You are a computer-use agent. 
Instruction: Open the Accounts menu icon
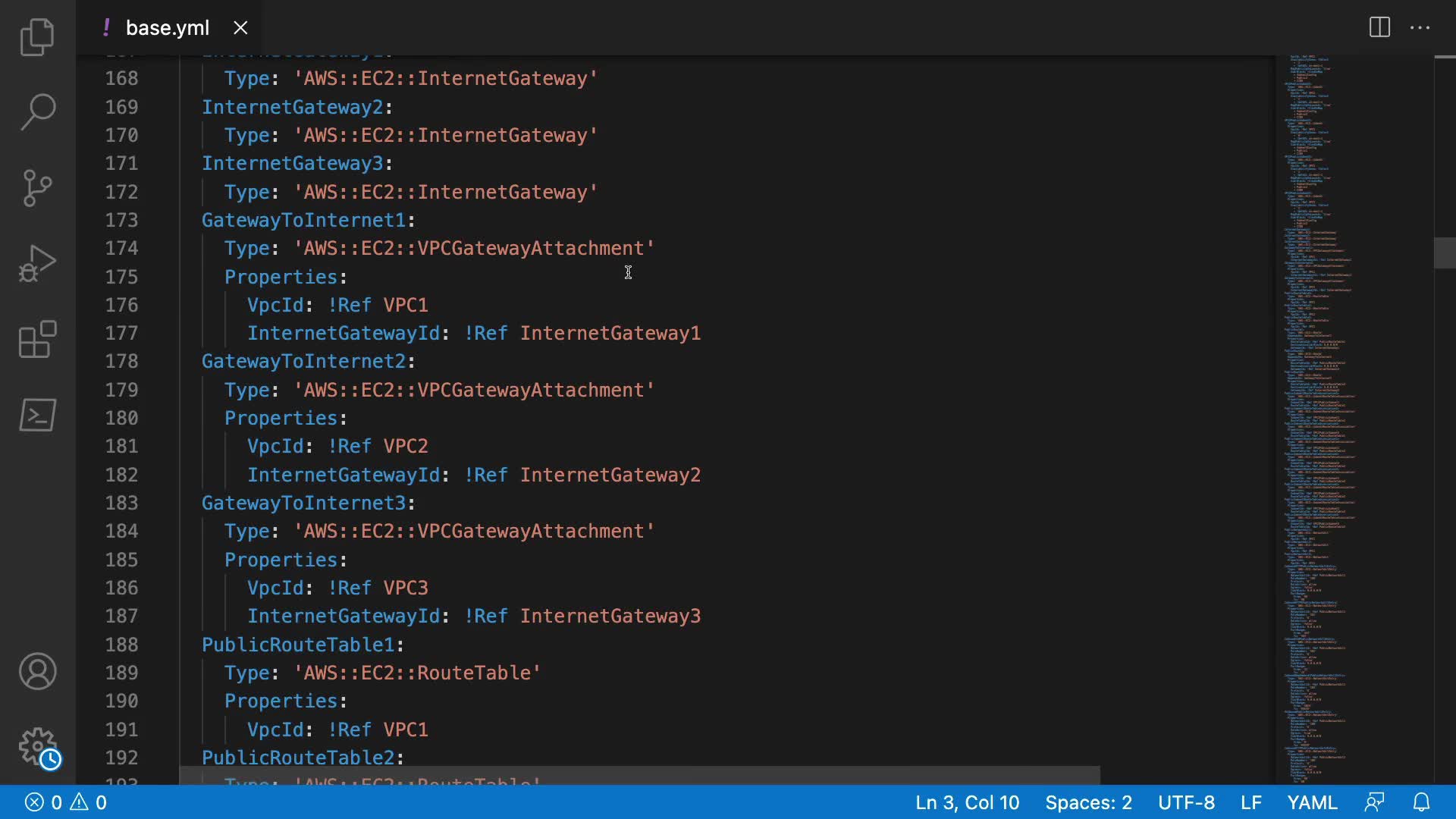[x=37, y=671]
